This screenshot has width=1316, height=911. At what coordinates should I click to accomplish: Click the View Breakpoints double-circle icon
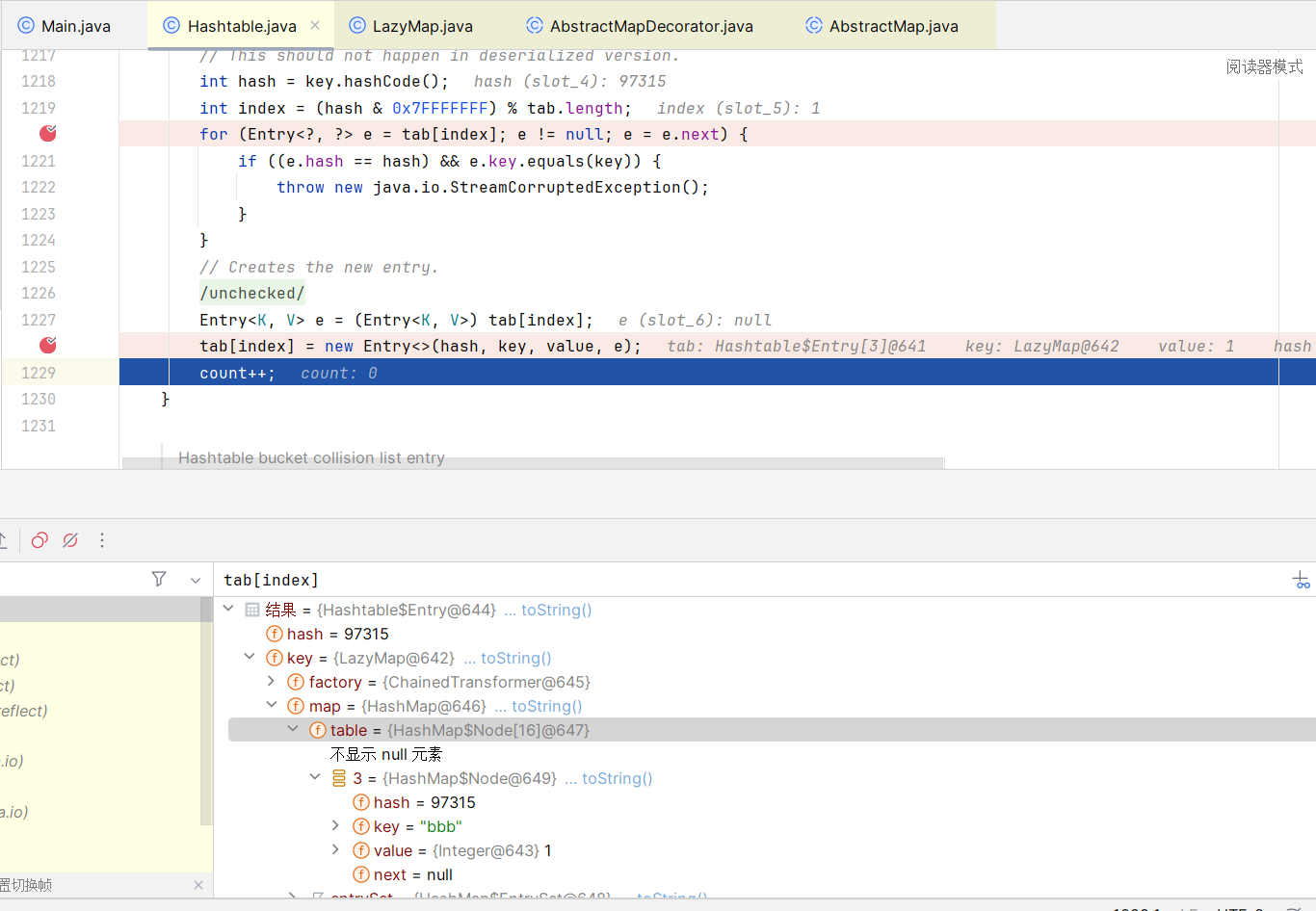39,540
